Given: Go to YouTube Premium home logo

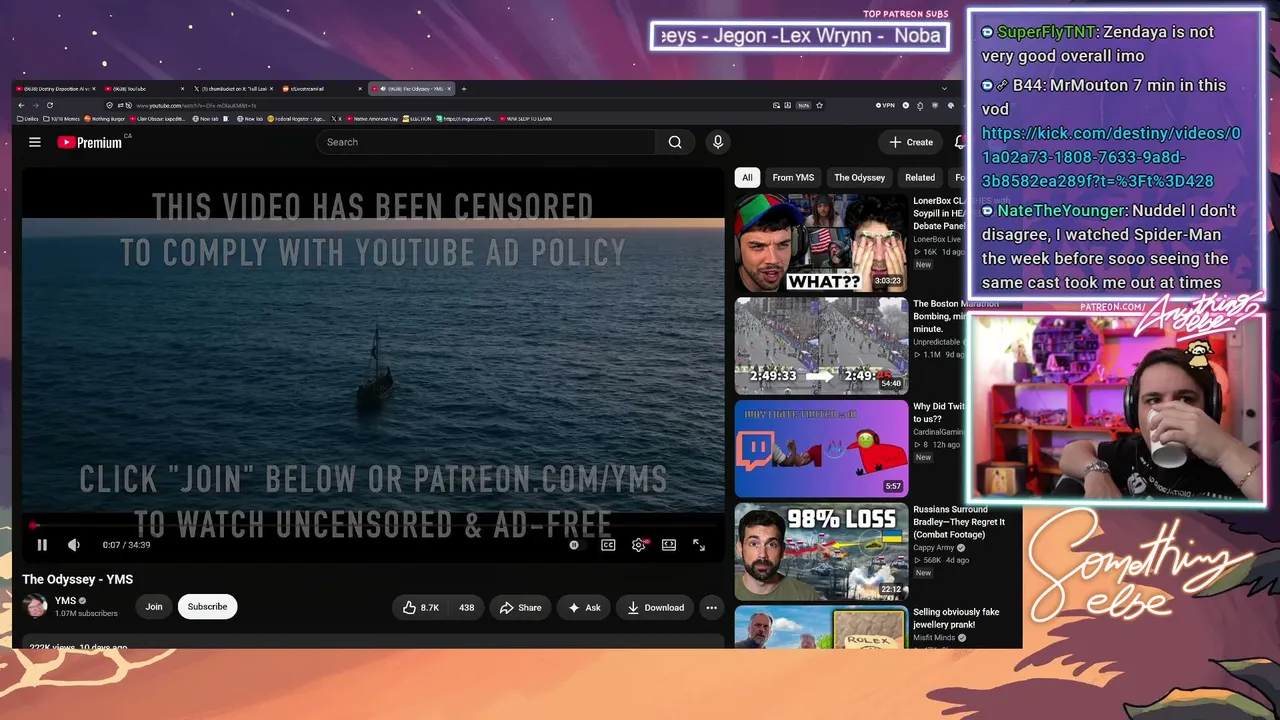Looking at the screenshot, I should [x=90, y=142].
